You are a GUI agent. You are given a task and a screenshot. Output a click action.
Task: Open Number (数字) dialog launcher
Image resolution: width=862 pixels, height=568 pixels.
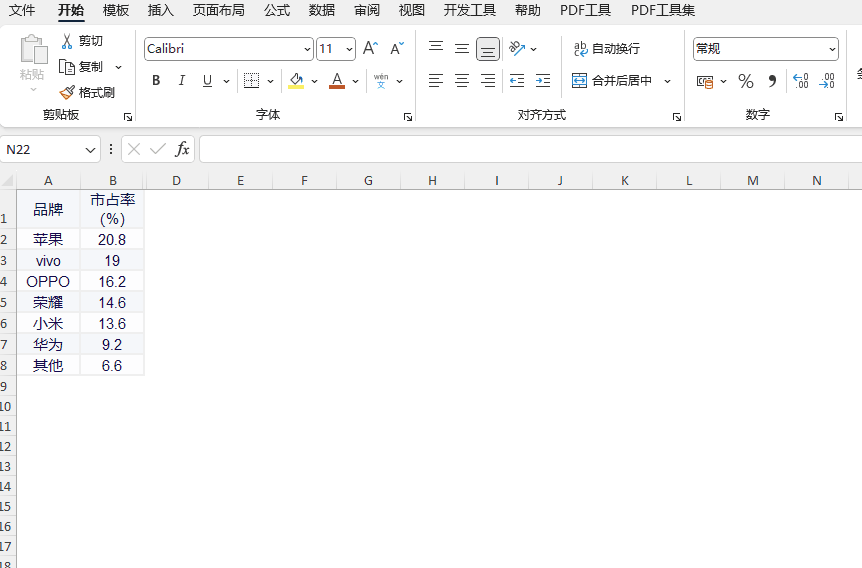click(839, 117)
